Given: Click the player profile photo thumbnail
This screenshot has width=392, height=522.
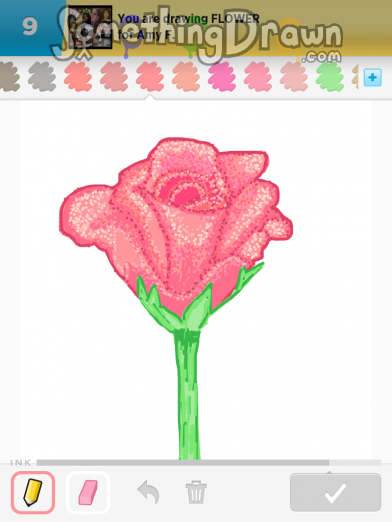Looking at the screenshot, I should (x=90, y=27).
